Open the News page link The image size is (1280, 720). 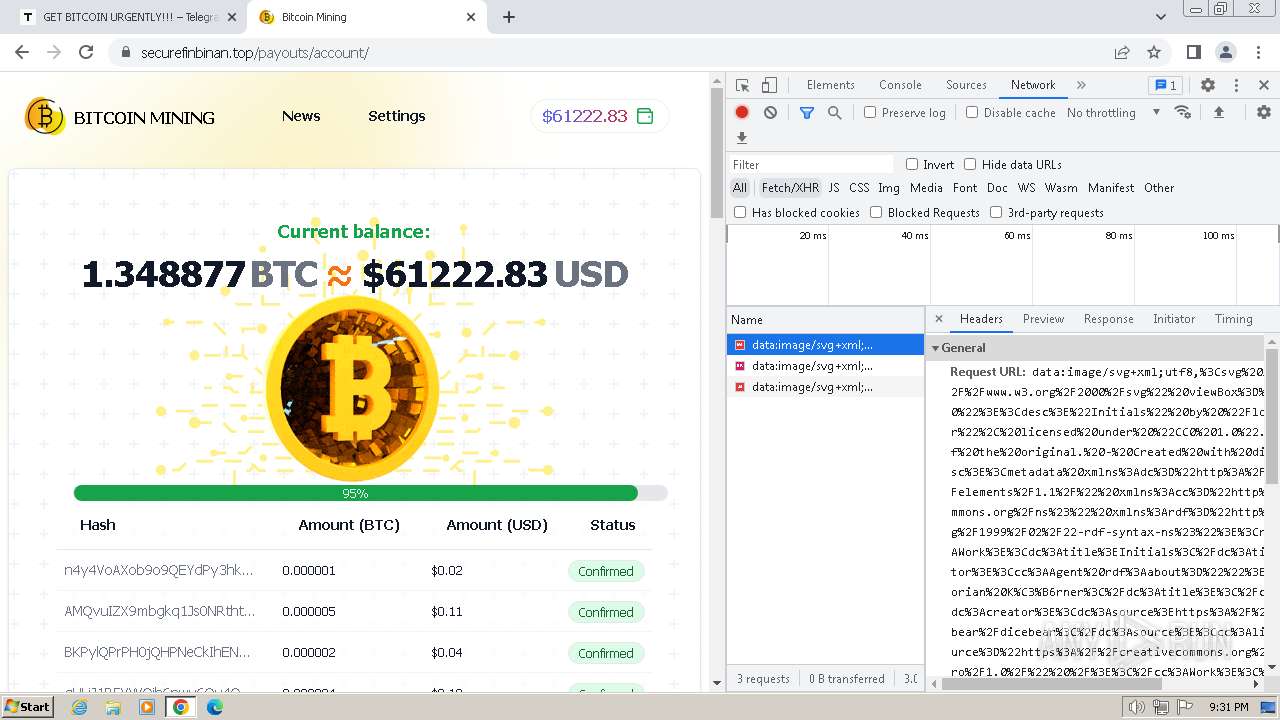click(x=301, y=116)
